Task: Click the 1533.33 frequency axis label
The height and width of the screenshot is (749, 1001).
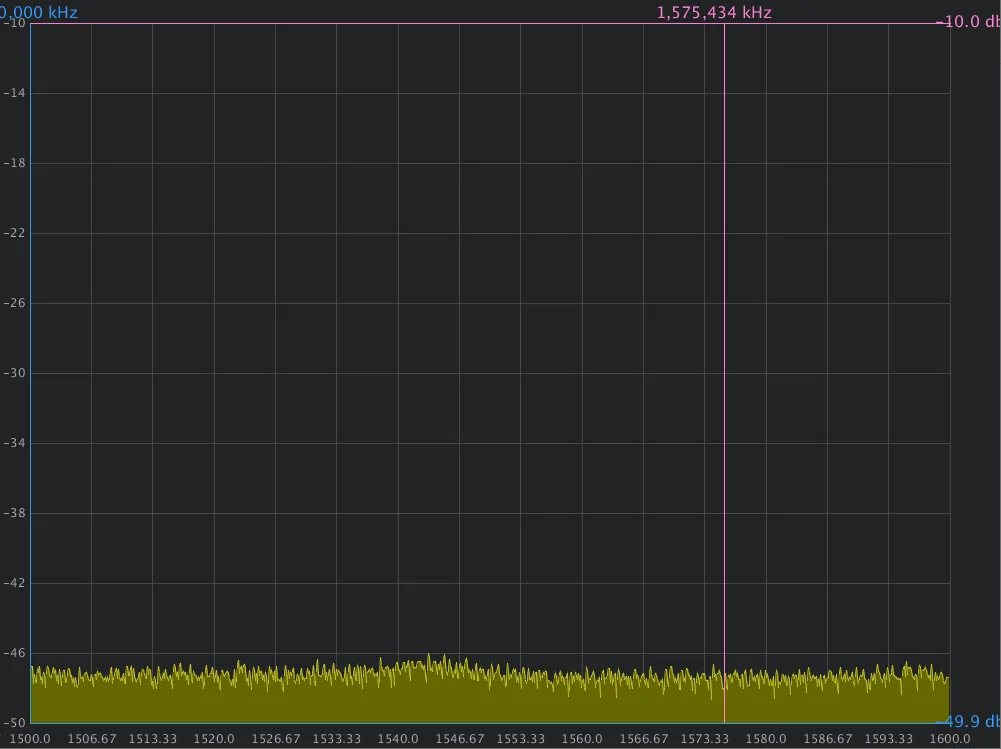Action: point(336,739)
